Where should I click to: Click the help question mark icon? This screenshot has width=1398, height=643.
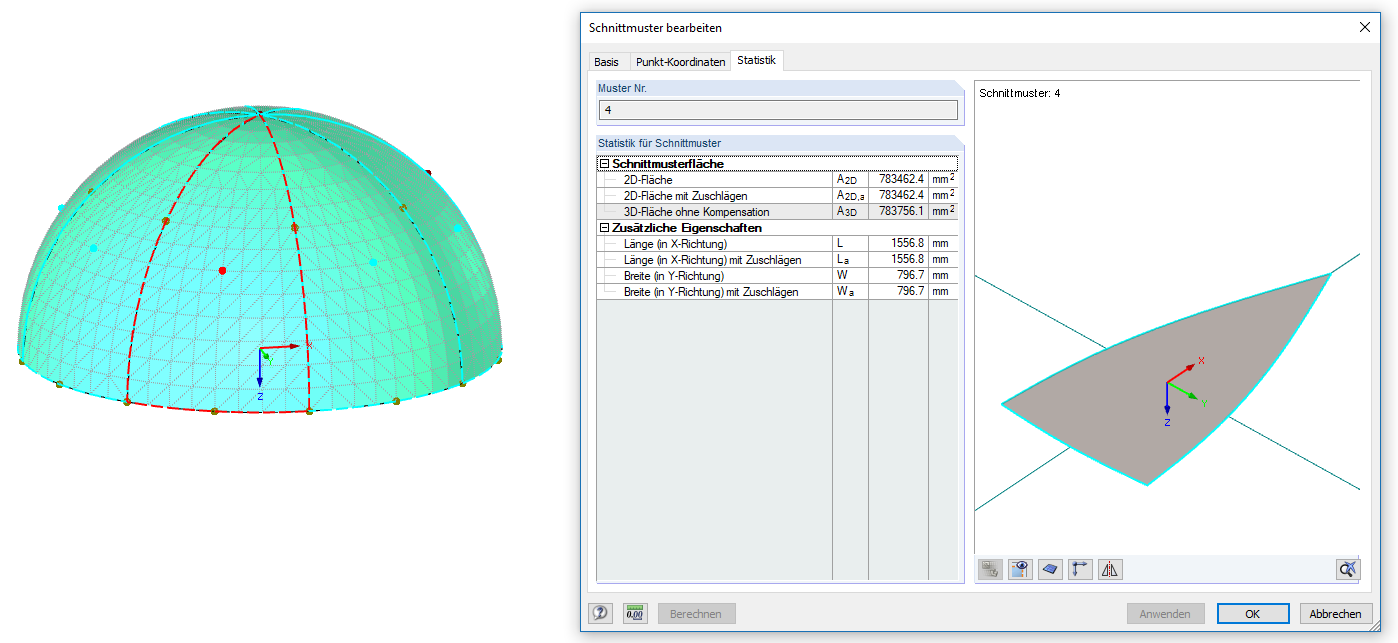click(x=601, y=613)
